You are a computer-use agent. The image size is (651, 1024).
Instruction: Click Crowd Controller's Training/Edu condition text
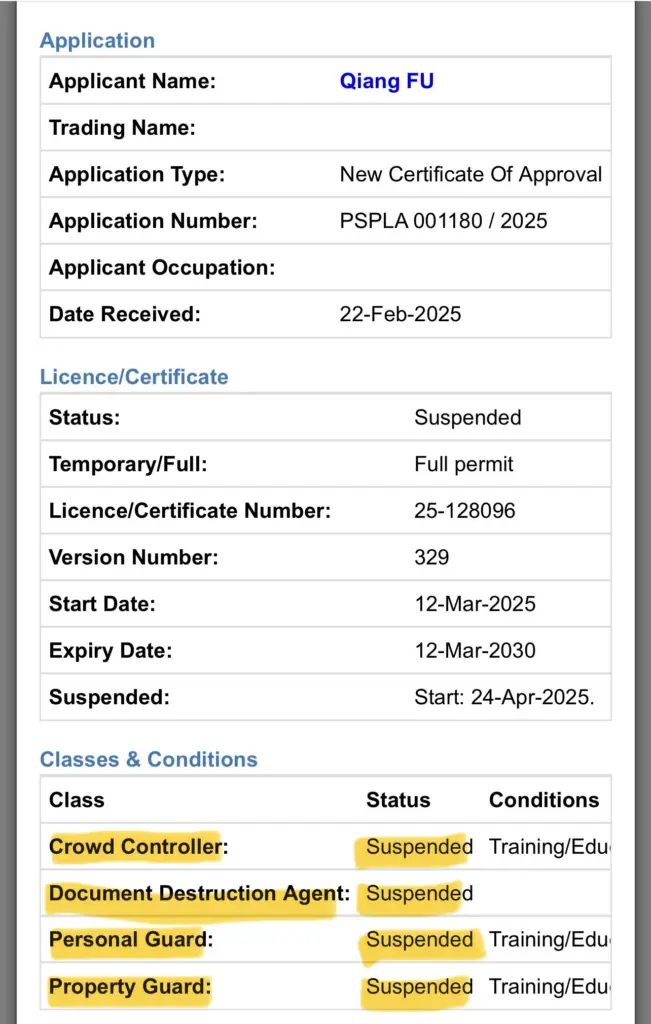[x=550, y=846]
